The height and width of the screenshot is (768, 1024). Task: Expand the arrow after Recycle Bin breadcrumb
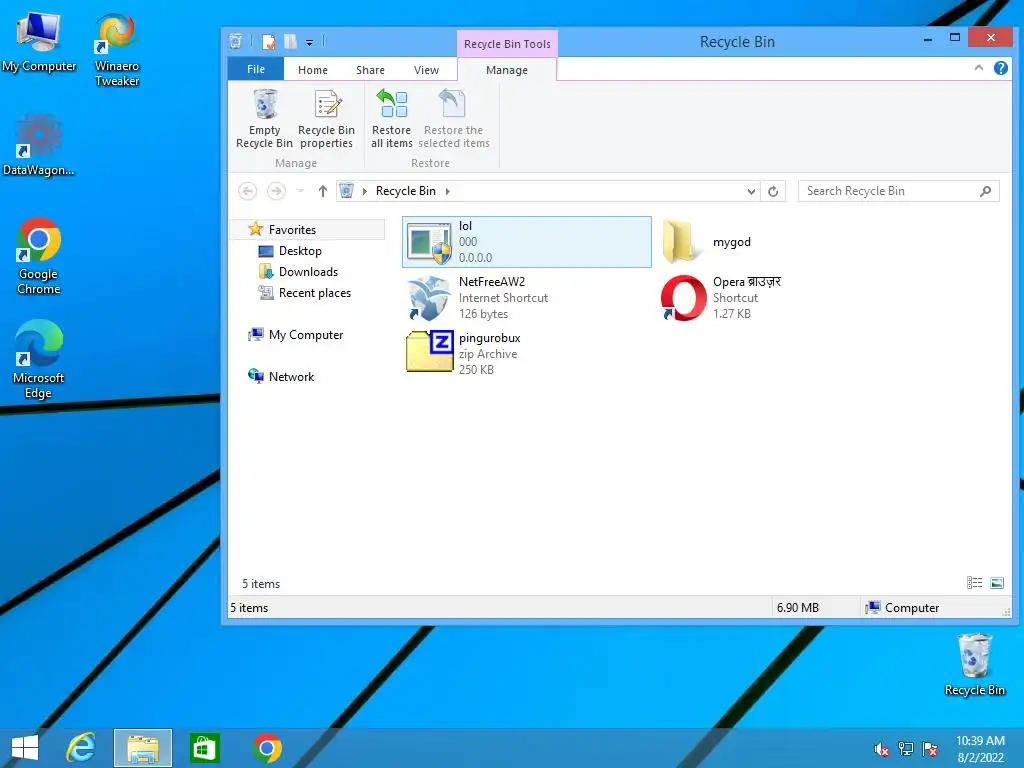point(448,191)
